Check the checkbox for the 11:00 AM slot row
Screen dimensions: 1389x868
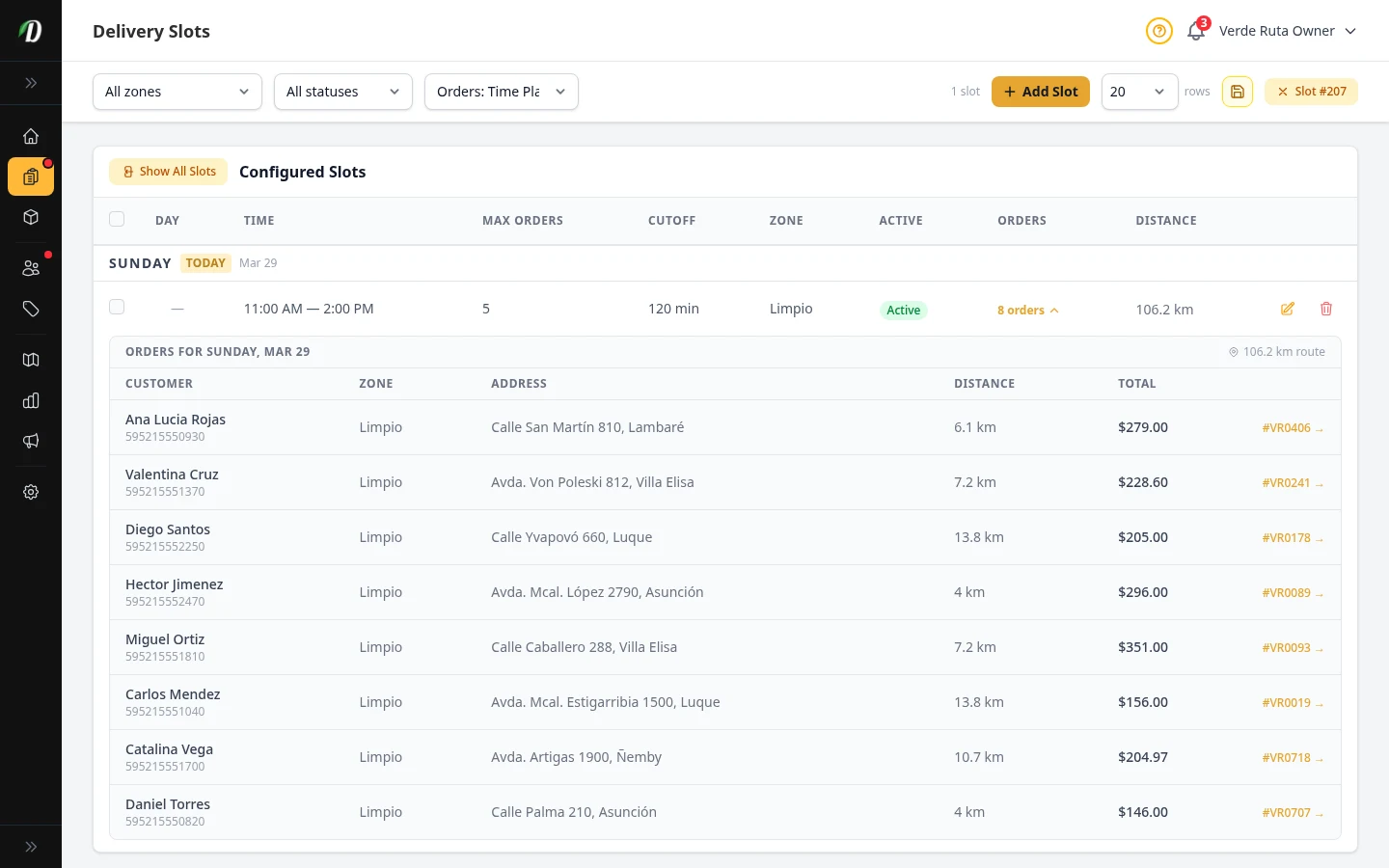coord(117,307)
